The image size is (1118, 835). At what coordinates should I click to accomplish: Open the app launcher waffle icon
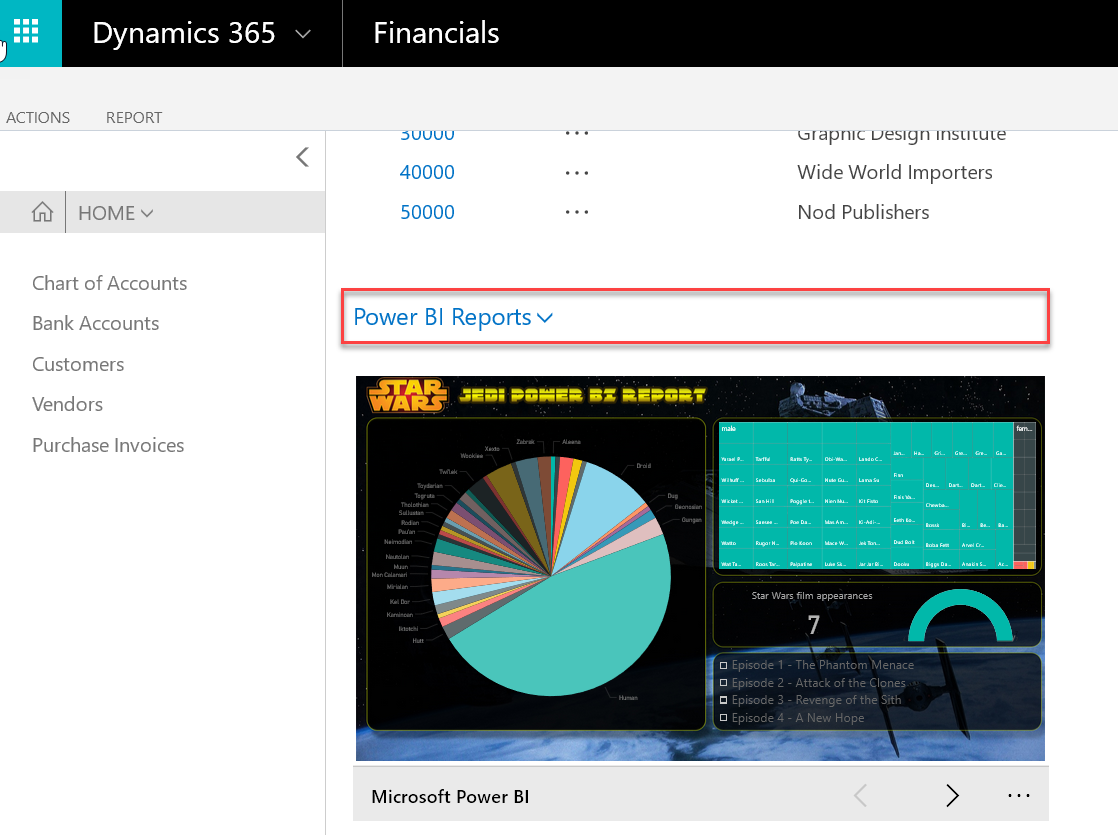(x=26, y=31)
